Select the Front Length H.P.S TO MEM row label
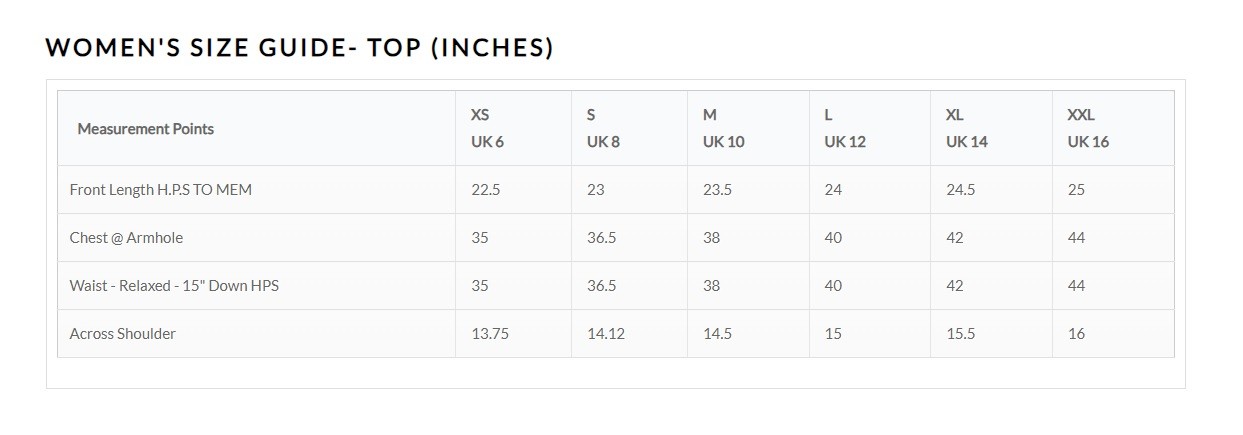 pos(160,189)
